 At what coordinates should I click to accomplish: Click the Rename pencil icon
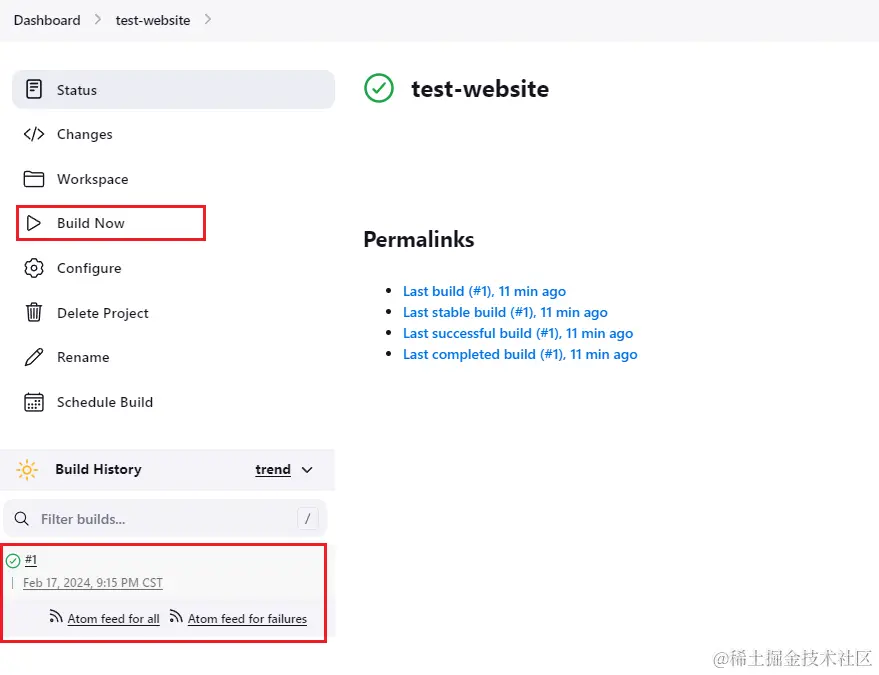click(34, 357)
